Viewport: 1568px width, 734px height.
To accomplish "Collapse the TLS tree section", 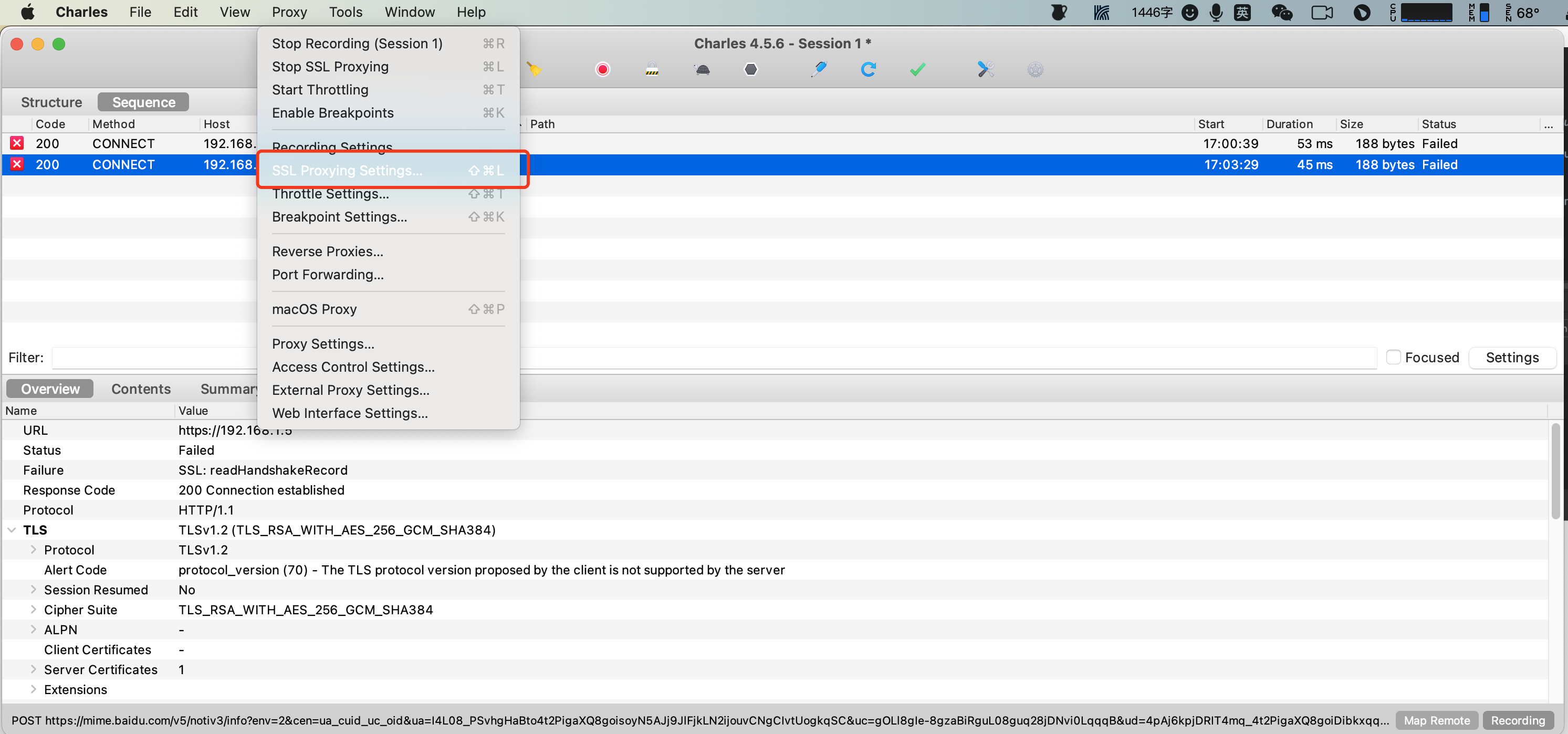I will coord(12,530).
